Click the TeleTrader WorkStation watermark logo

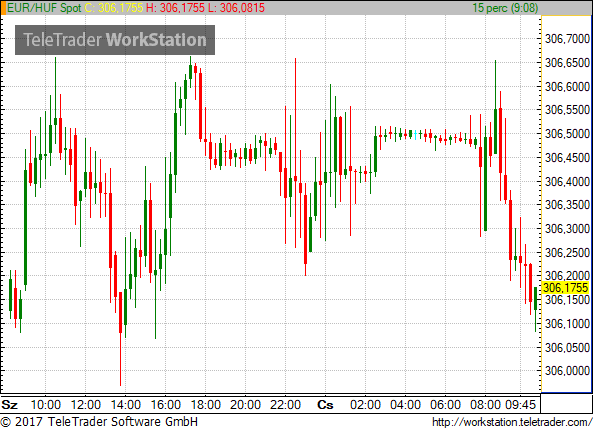[115, 40]
